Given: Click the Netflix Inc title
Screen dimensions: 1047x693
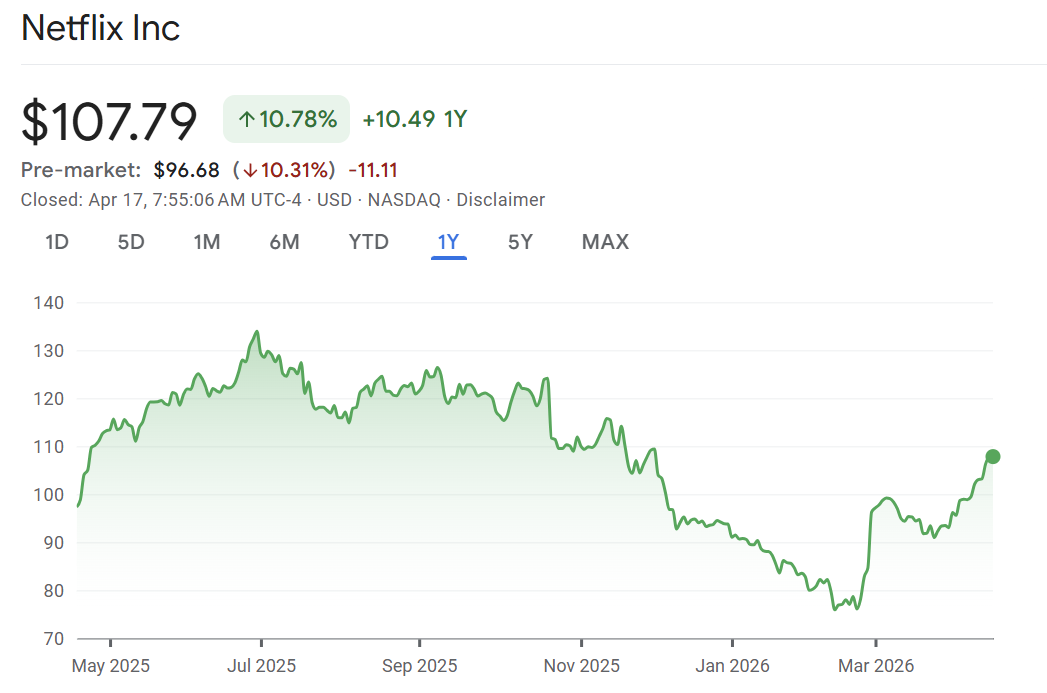Looking at the screenshot, I should pyautogui.click(x=101, y=28).
